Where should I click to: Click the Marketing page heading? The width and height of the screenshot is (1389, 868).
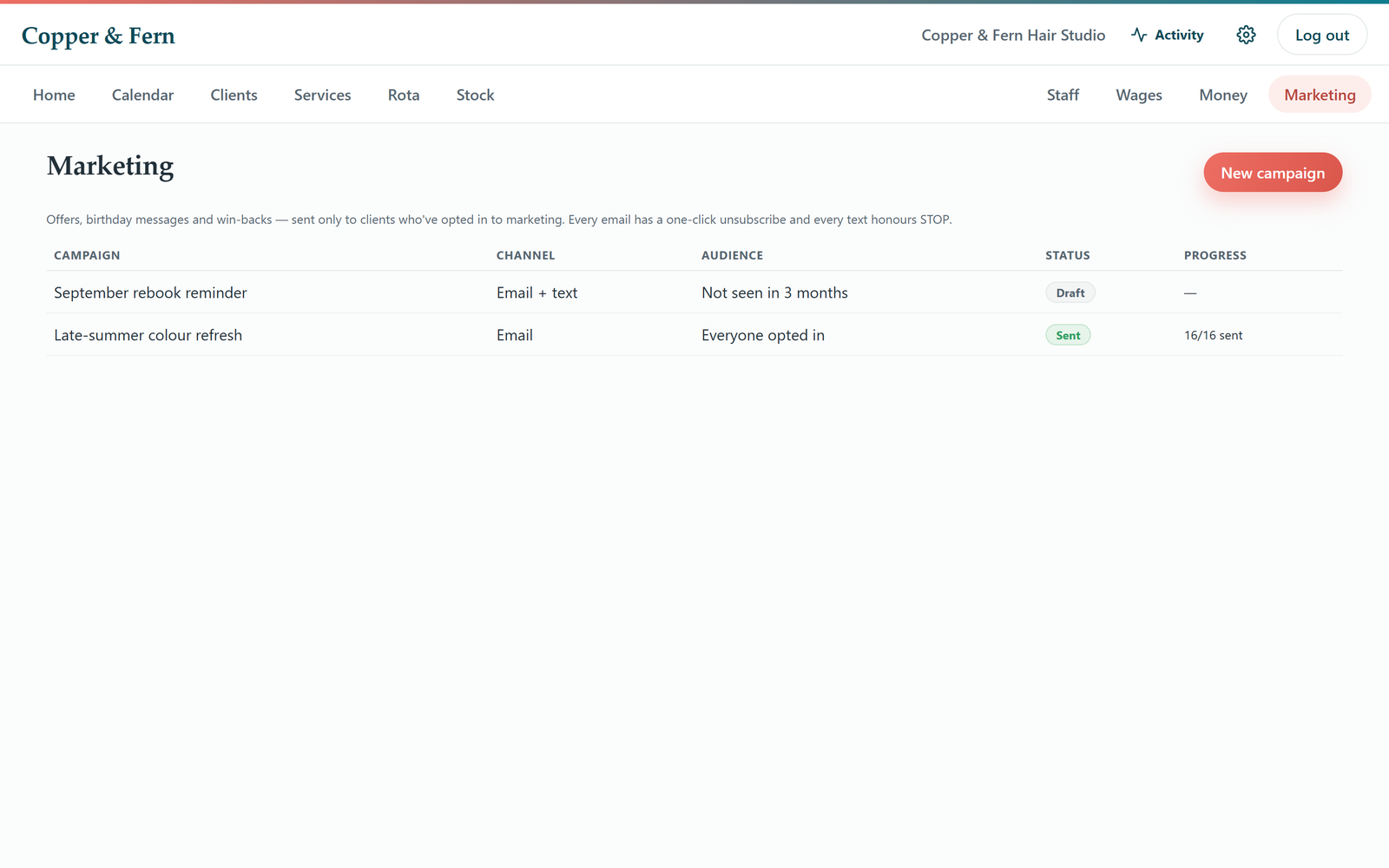(x=110, y=166)
